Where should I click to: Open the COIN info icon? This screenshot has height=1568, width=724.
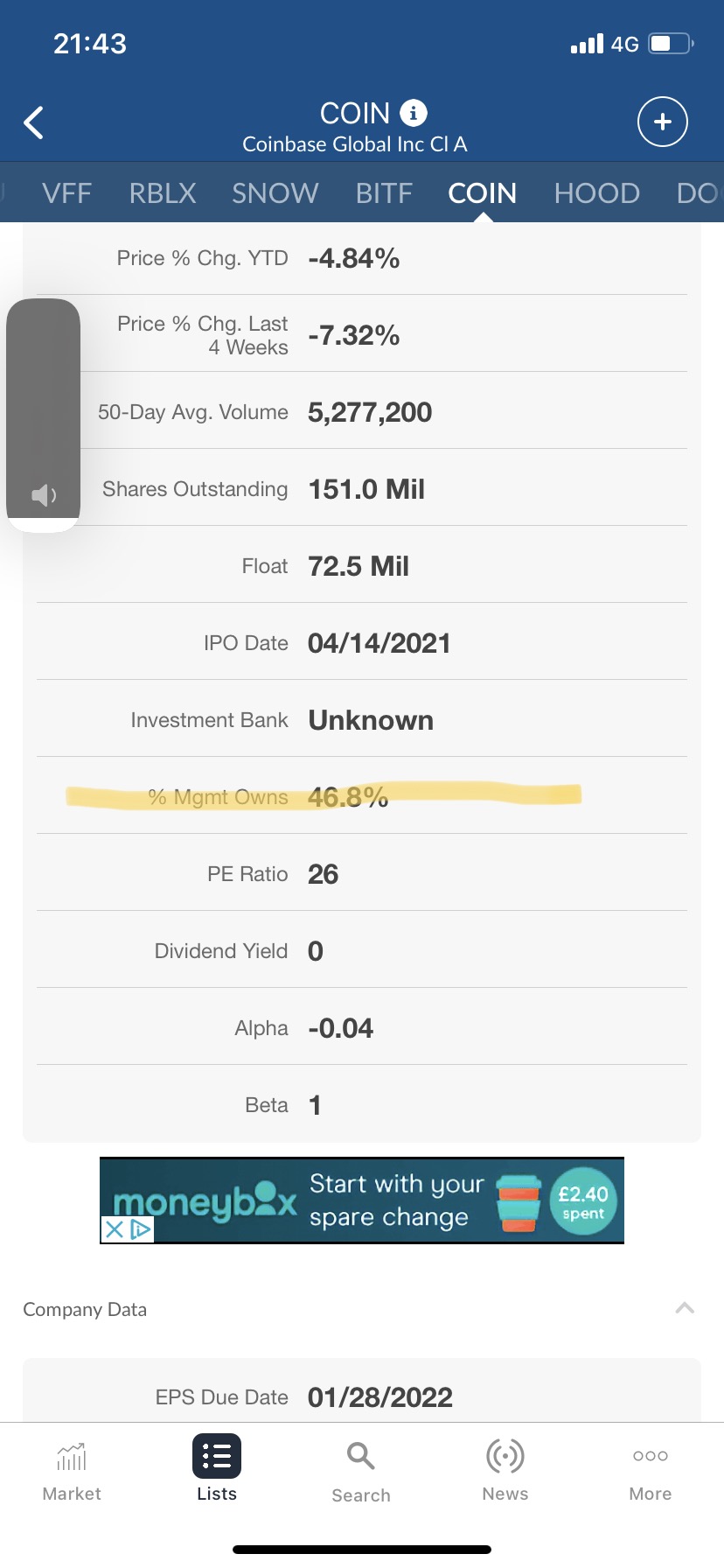413,113
